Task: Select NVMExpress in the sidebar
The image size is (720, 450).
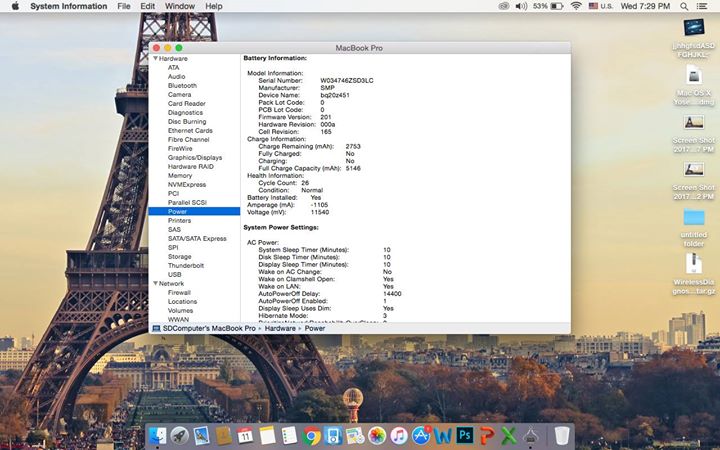Action: click(187, 185)
